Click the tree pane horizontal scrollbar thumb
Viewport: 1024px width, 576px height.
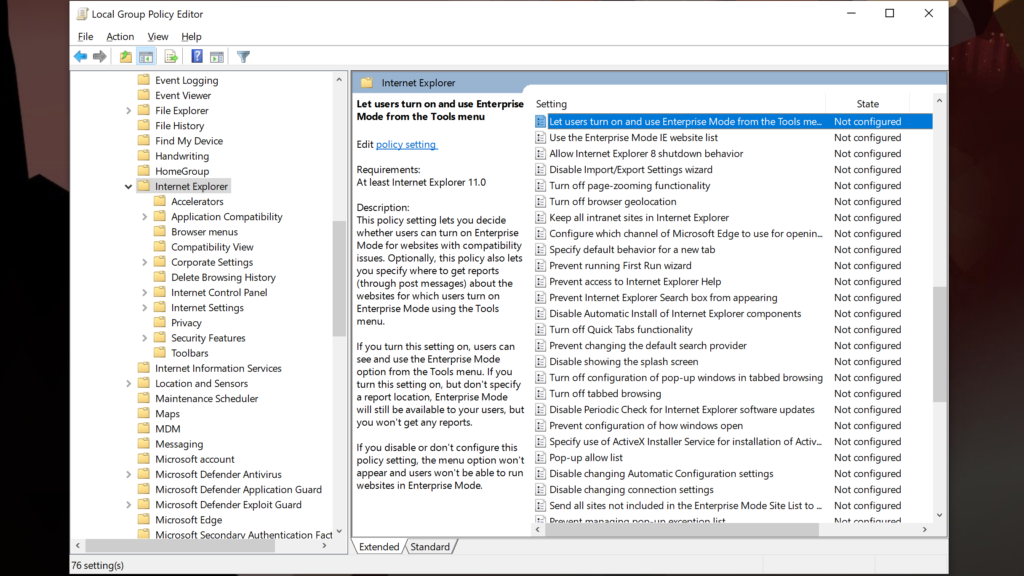[180, 545]
